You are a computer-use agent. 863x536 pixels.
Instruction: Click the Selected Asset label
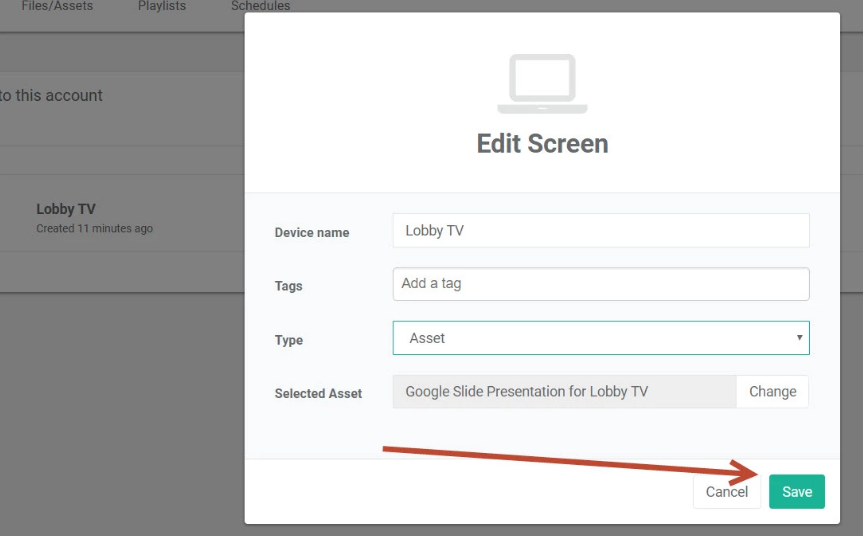coord(318,393)
